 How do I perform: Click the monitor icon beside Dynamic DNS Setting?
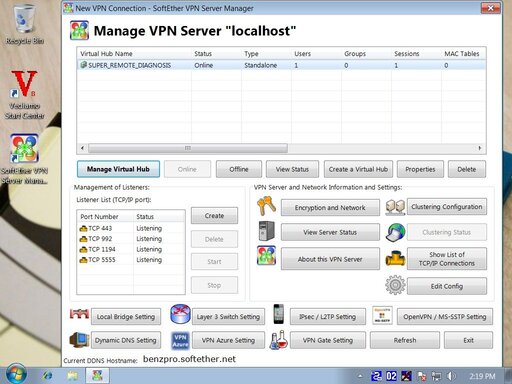point(79,340)
